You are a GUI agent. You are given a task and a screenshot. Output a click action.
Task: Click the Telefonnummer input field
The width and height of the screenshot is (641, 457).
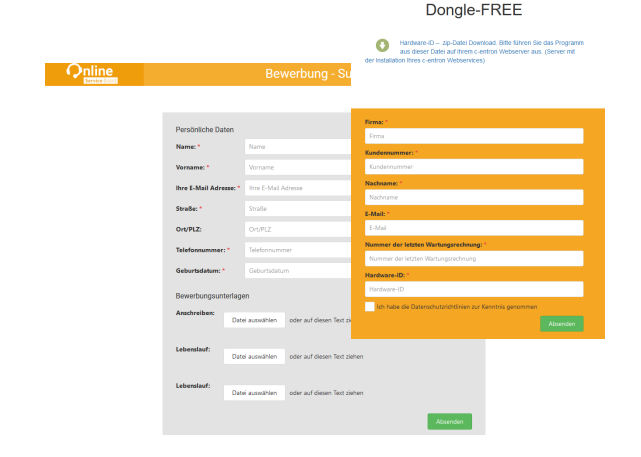(x=298, y=250)
